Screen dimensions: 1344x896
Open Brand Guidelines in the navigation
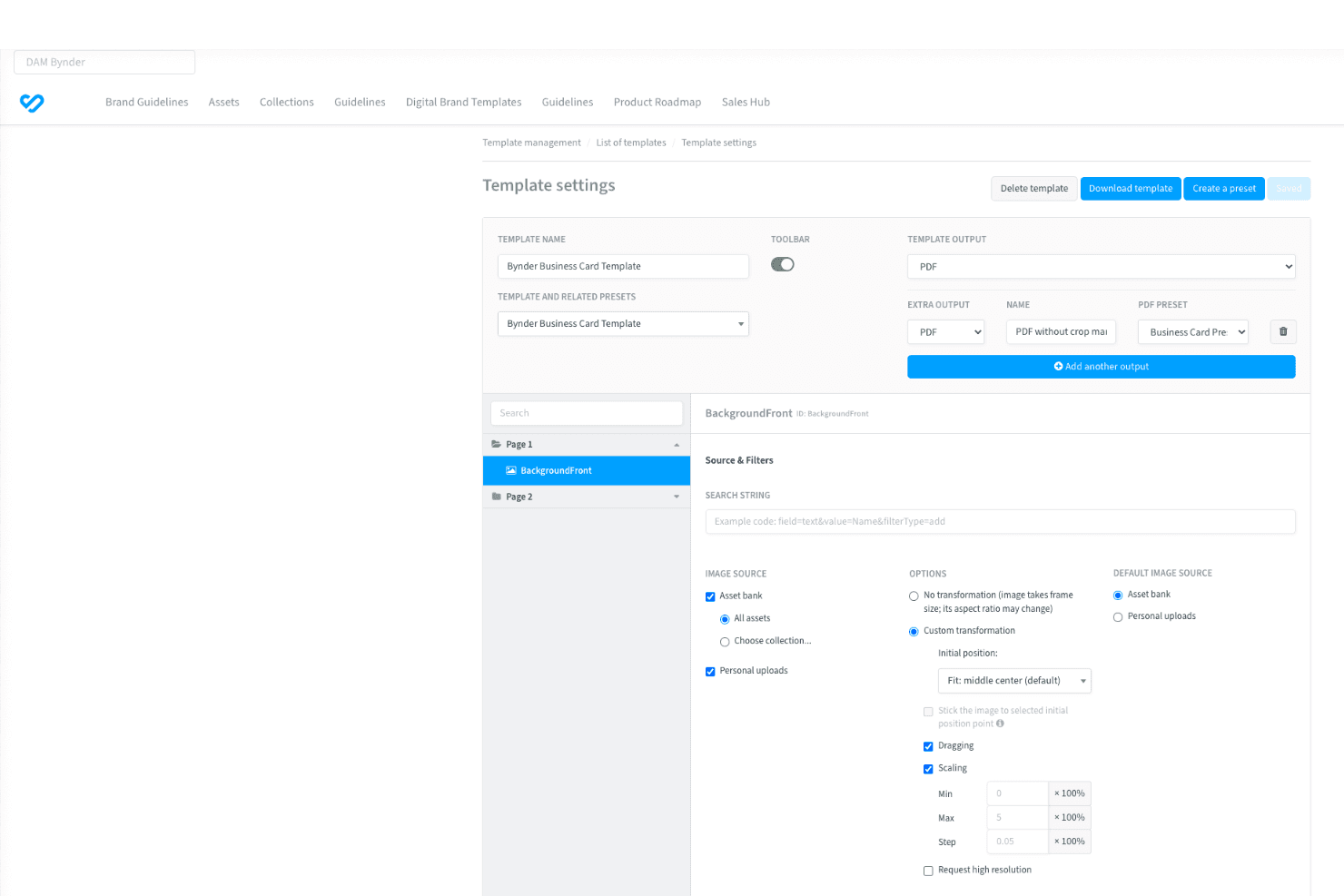pyautogui.click(x=147, y=103)
